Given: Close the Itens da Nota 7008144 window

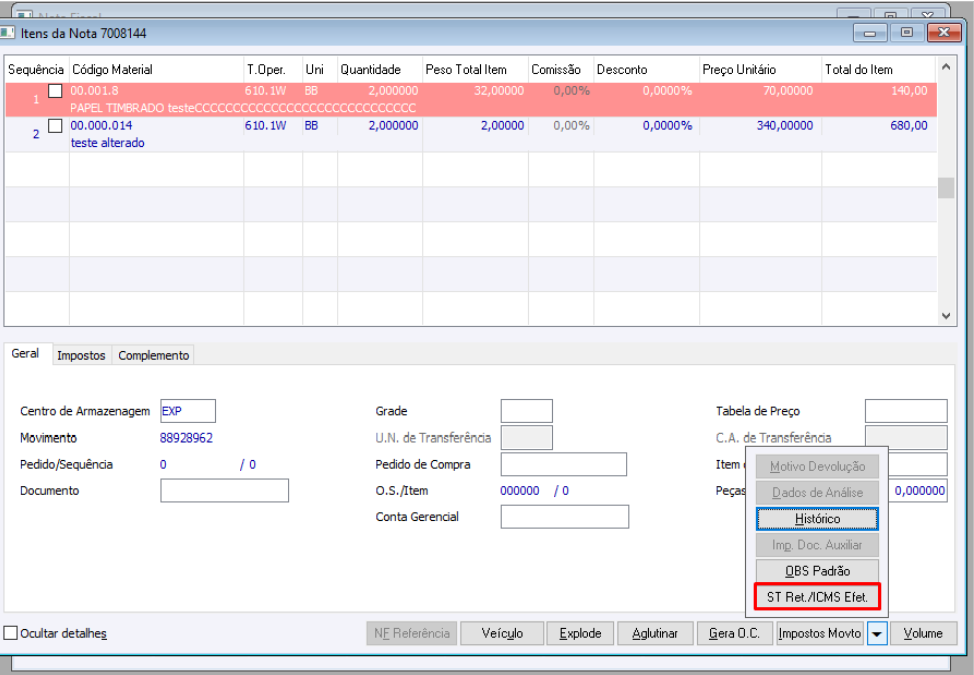Looking at the screenshot, I should 944,32.
